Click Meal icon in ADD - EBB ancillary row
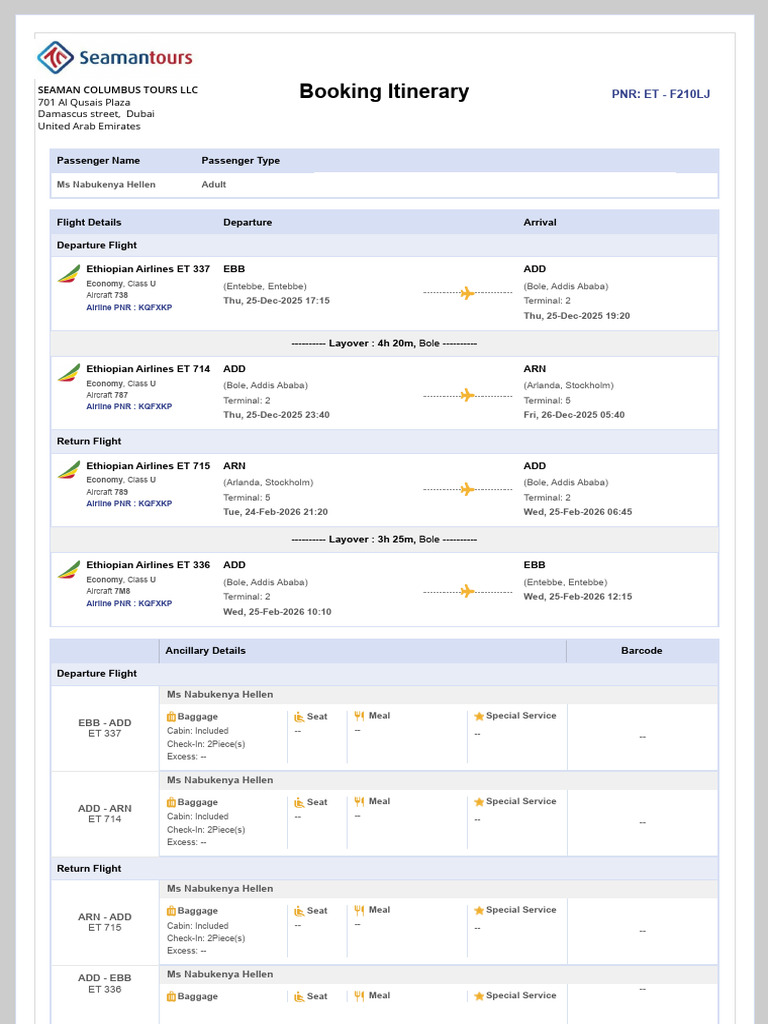The height and width of the screenshot is (1024, 768). [x=359, y=995]
